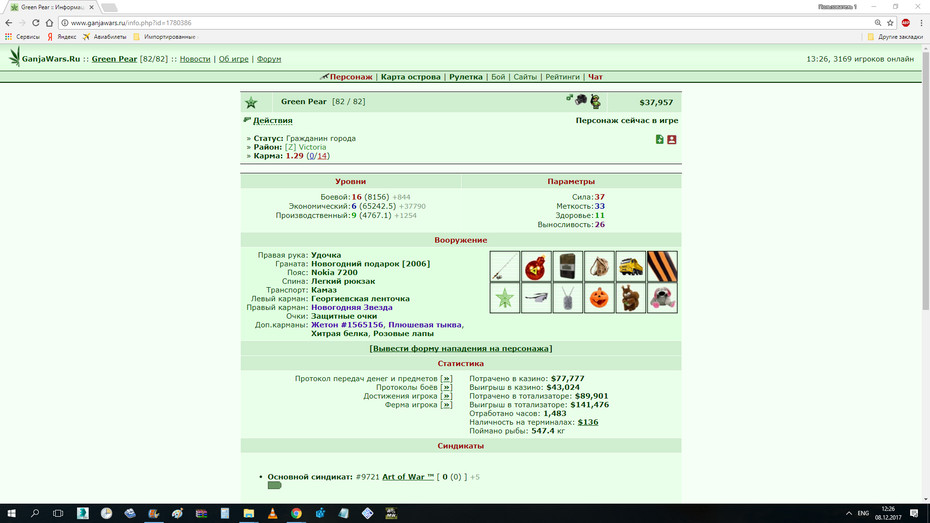Open the Об игре link
This screenshot has height=523, width=930.
tap(234, 59)
